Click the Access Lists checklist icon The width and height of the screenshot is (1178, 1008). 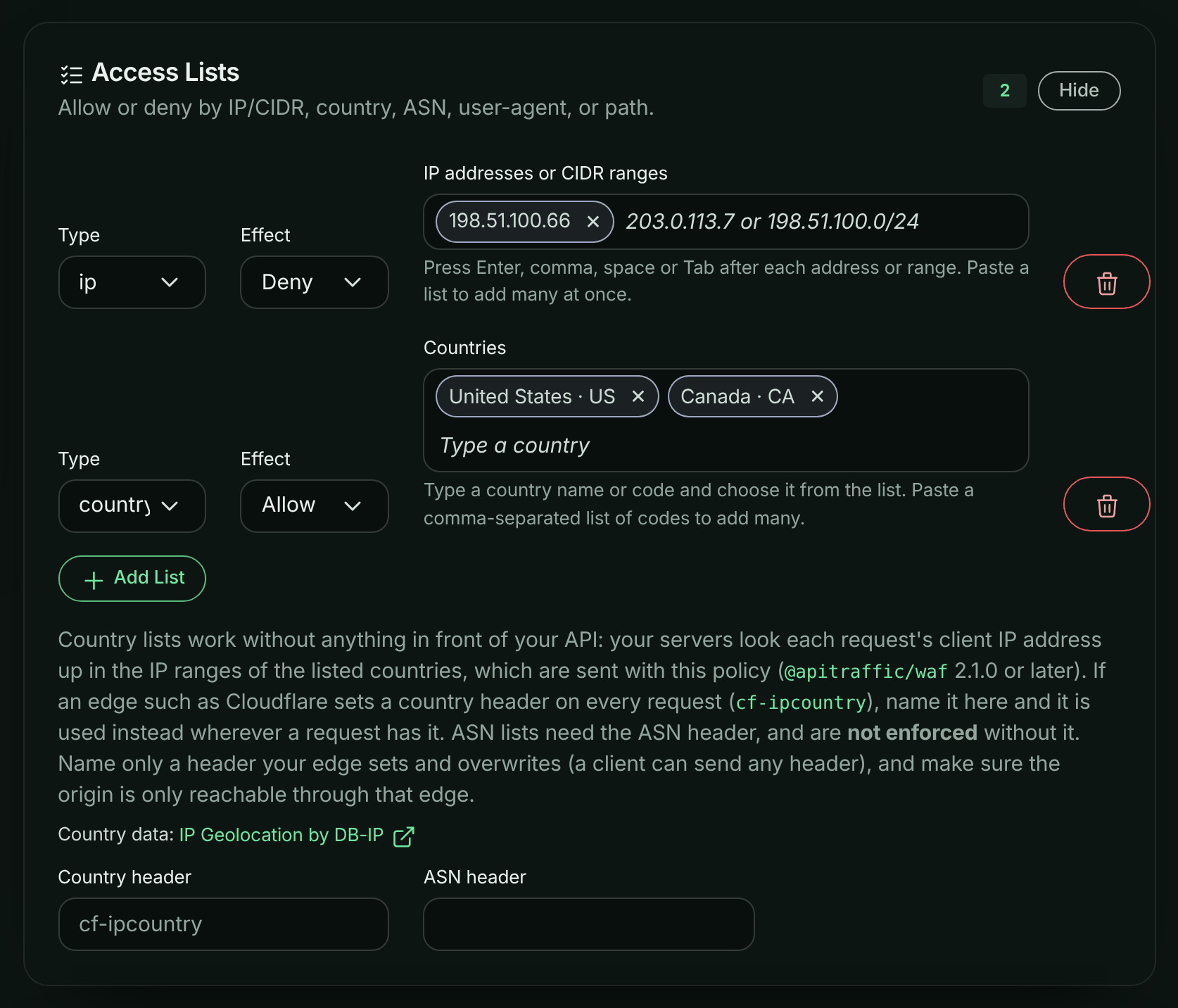[71, 74]
